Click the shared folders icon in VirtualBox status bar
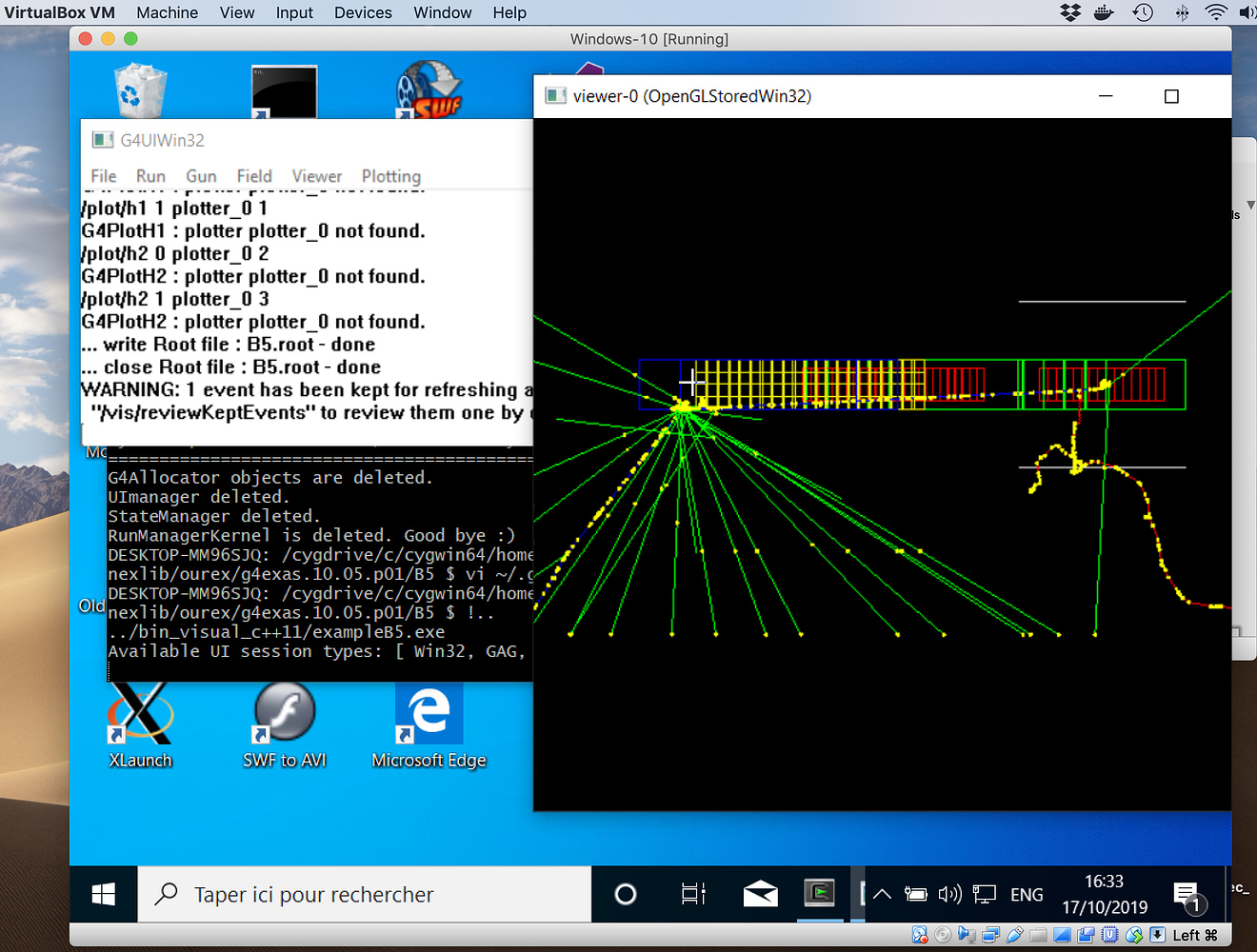The image size is (1257, 952). pos(1038,935)
